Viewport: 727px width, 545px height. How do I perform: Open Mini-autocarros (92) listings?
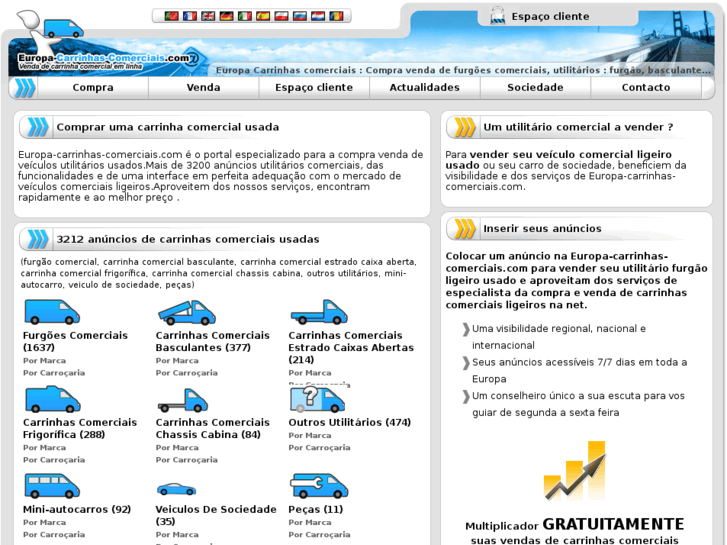tap(77, 509)
